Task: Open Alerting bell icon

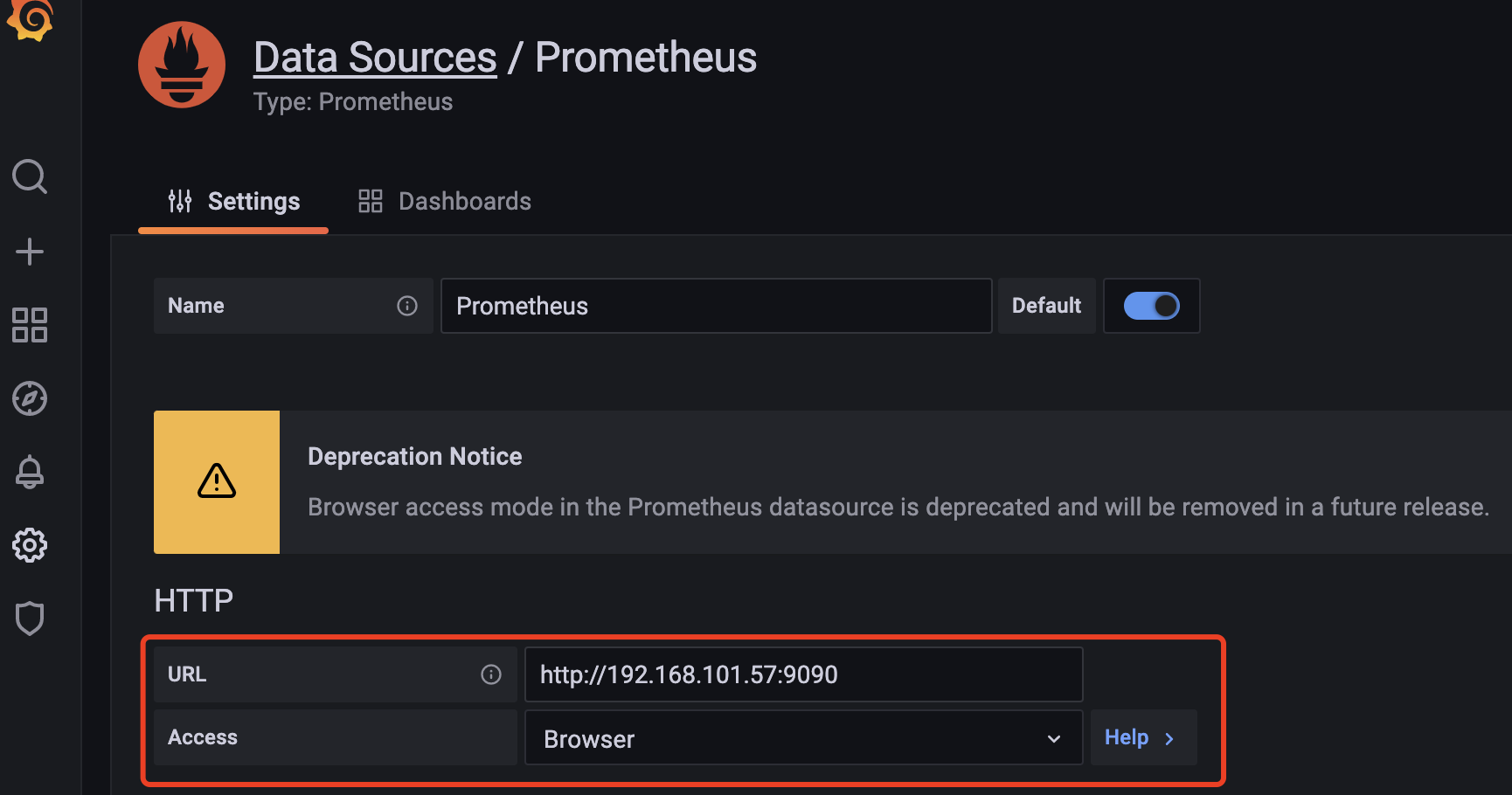Action: coord(30,472)
